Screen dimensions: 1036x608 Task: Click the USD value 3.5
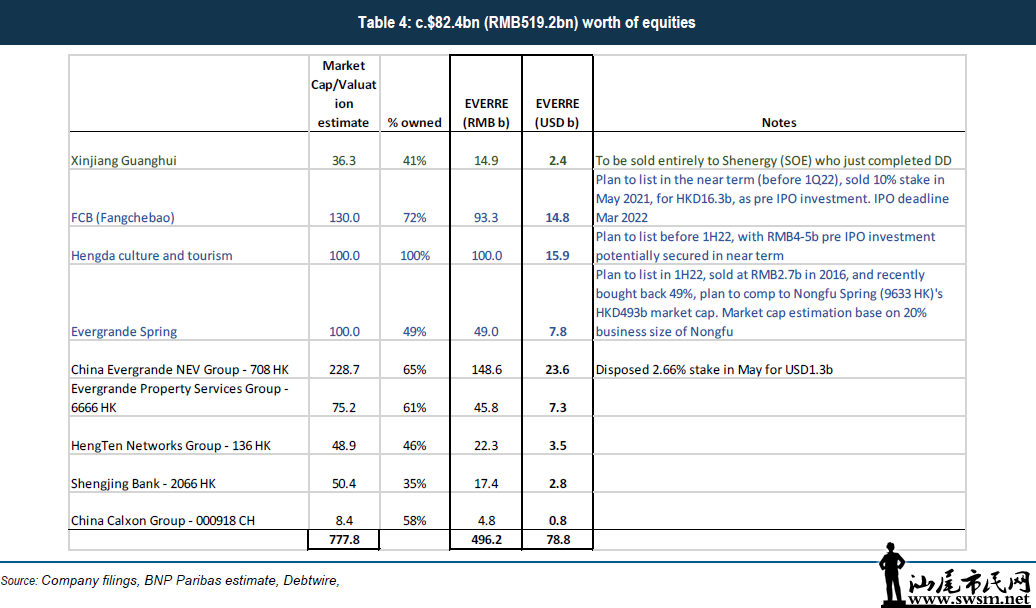[x=558, y=445]
